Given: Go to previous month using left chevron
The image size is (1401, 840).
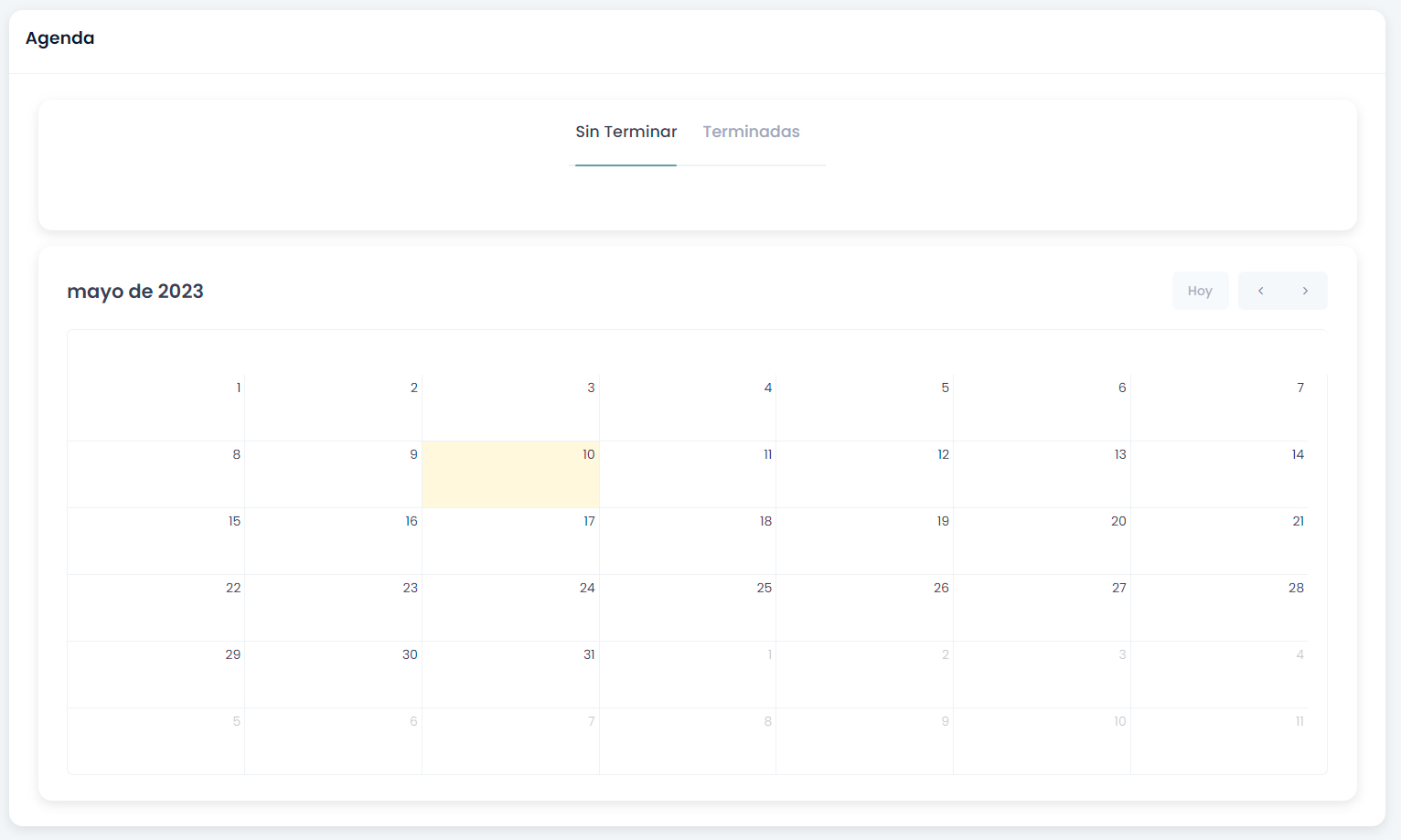Looking at the screenshot, I should [1260, 291].
